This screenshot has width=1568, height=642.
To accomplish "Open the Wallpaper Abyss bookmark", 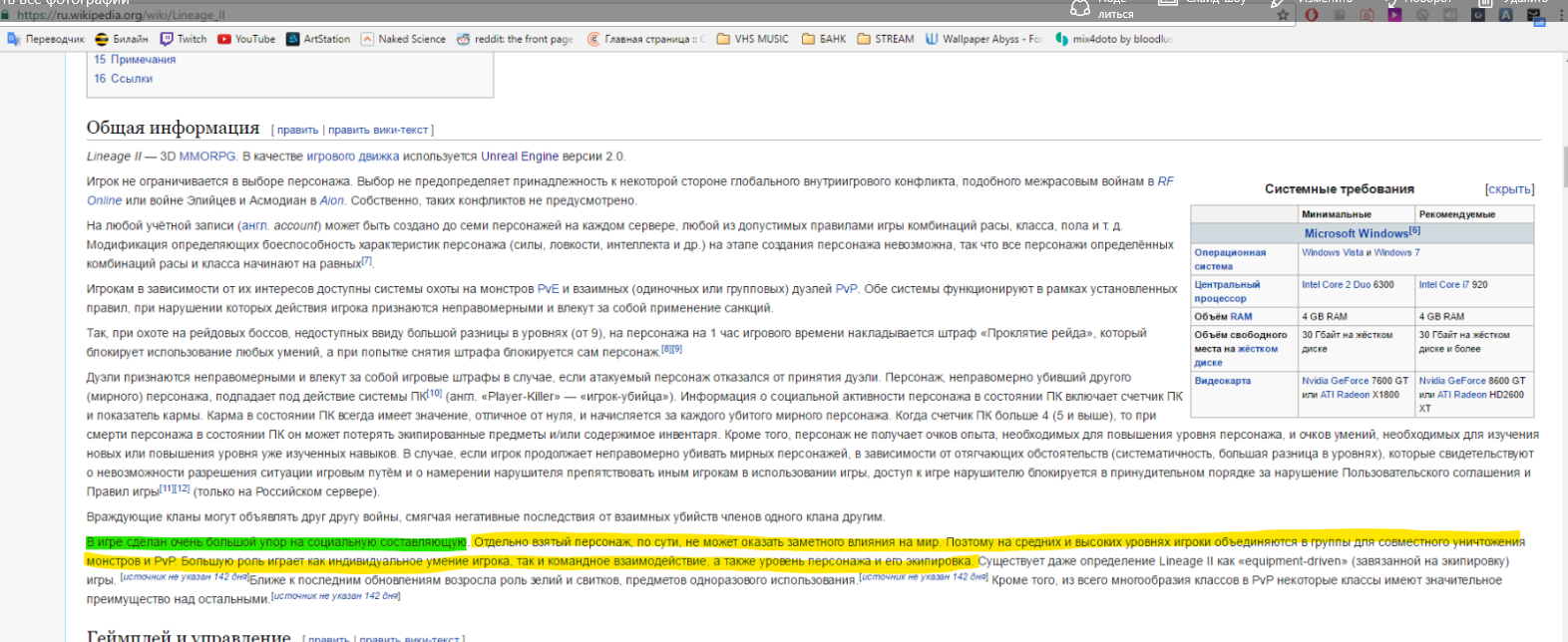I will 983,39.
